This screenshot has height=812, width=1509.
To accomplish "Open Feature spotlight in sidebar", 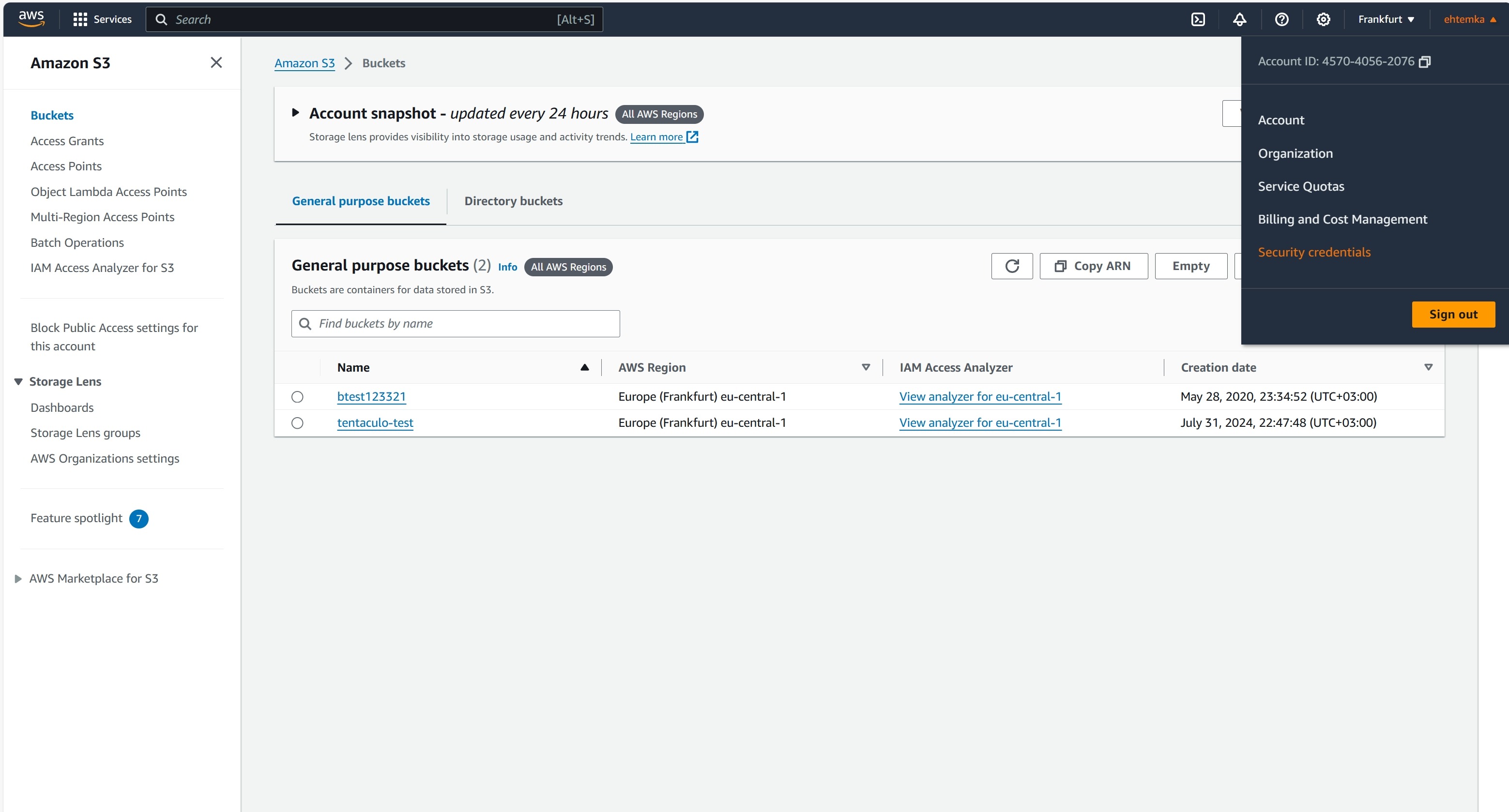I will (x=76, y=518).
